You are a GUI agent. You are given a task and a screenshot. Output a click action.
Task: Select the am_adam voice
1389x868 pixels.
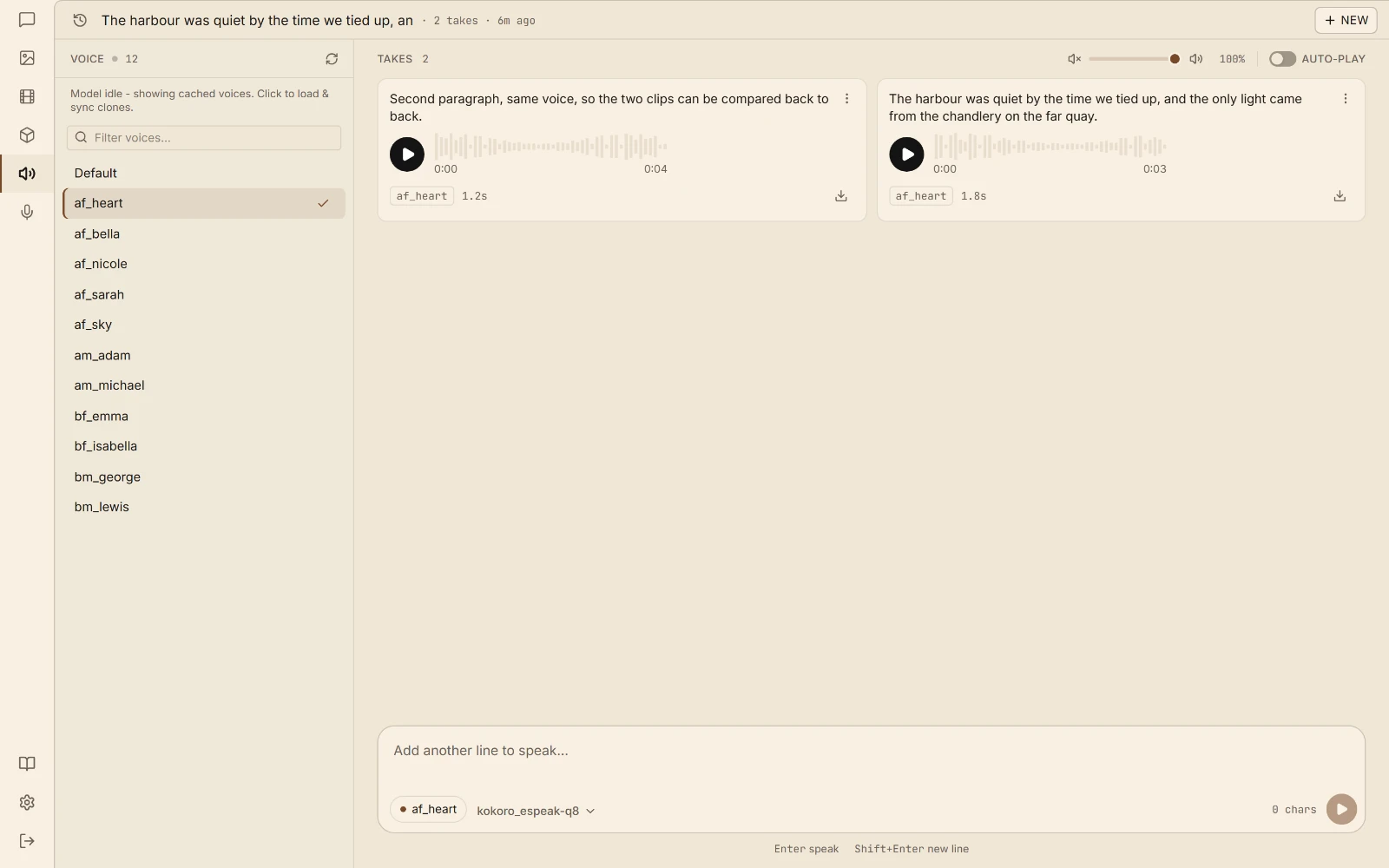204,355
